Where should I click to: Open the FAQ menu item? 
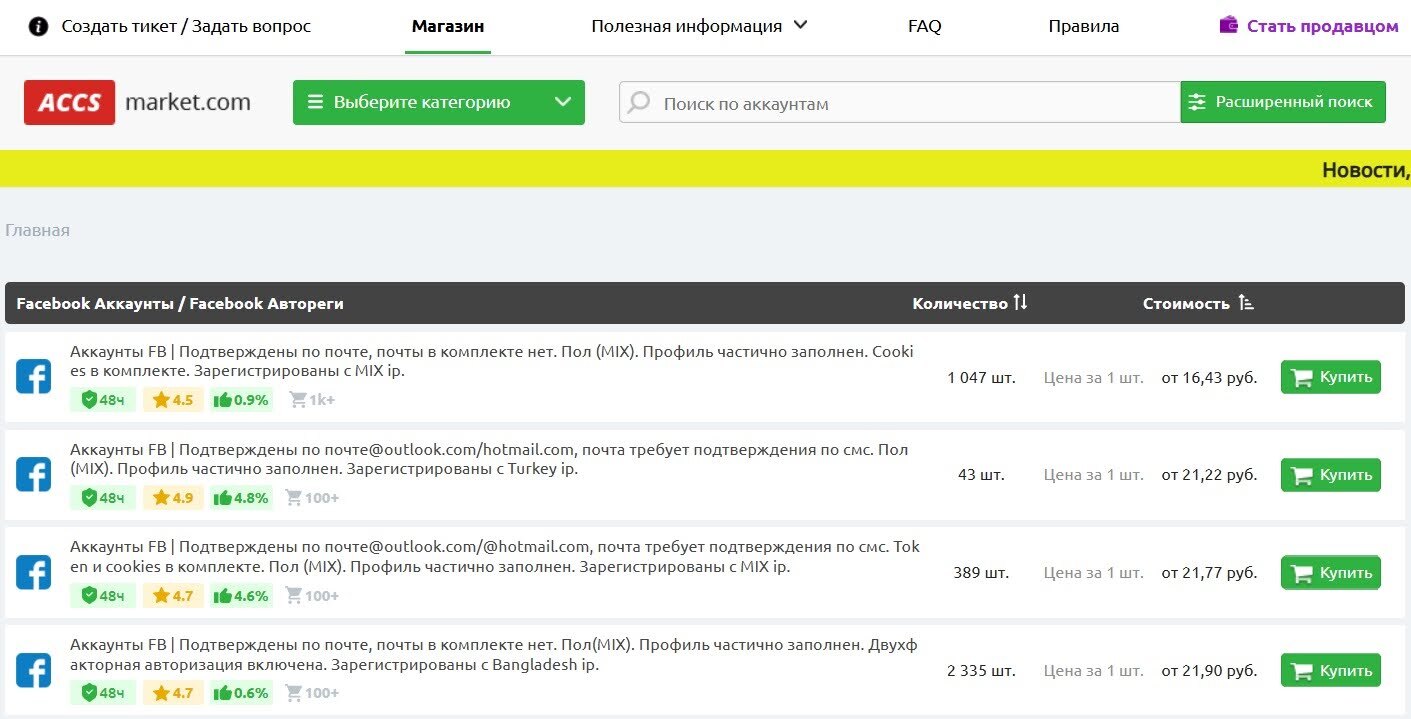(x=923, y=26)
